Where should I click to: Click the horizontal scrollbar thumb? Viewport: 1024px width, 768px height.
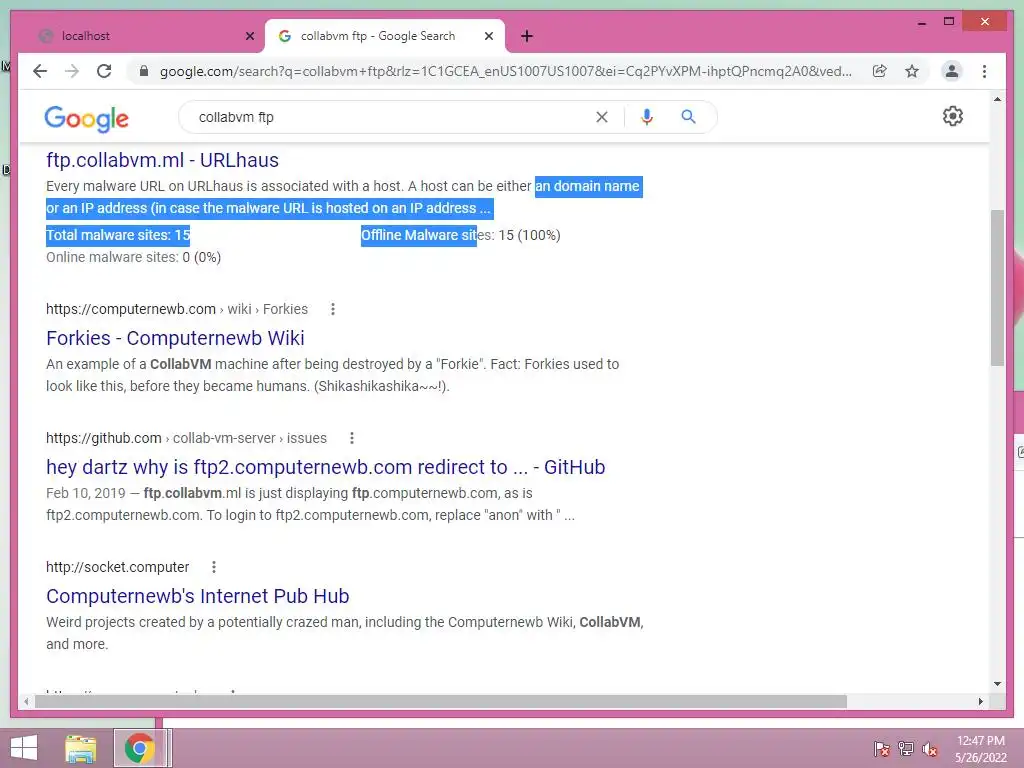pyautogui.click(x=441, y=701)
